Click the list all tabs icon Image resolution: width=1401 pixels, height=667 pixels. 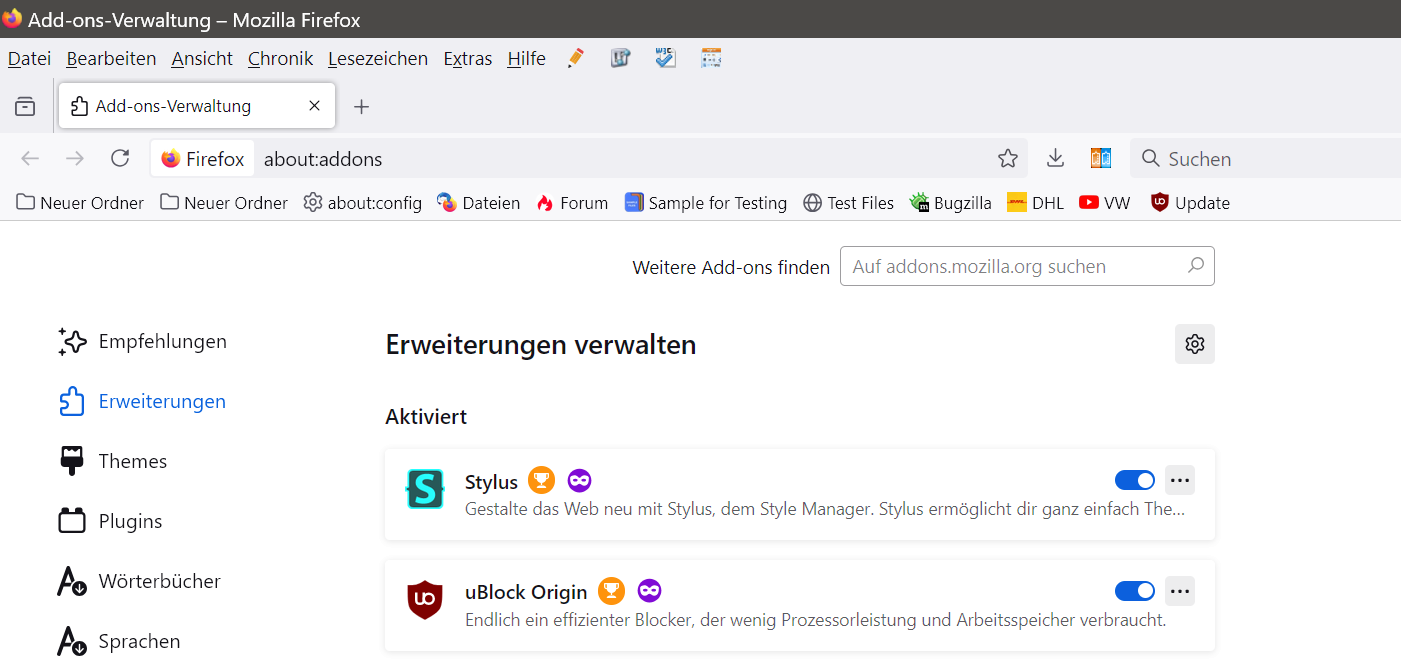click(x=25, y=106)
